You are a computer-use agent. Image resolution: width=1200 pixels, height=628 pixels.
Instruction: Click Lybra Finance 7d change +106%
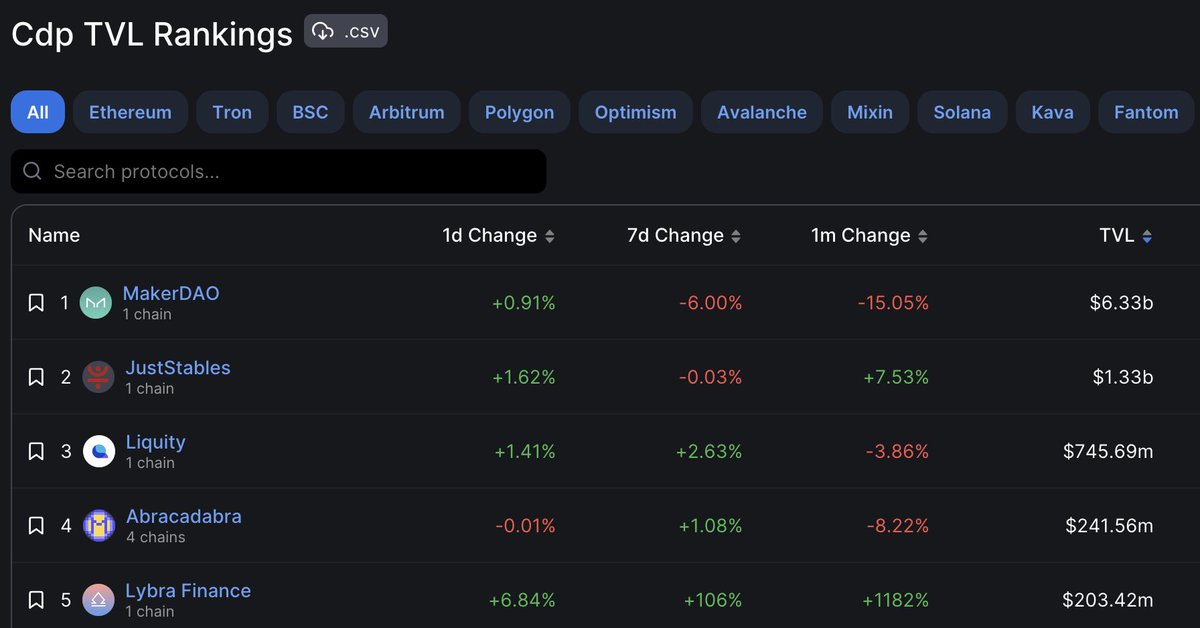point(713,600)
